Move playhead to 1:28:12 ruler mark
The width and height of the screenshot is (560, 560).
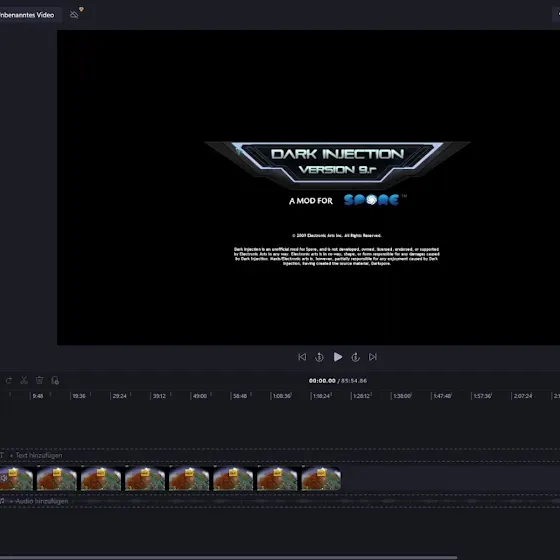pos(361,396)
